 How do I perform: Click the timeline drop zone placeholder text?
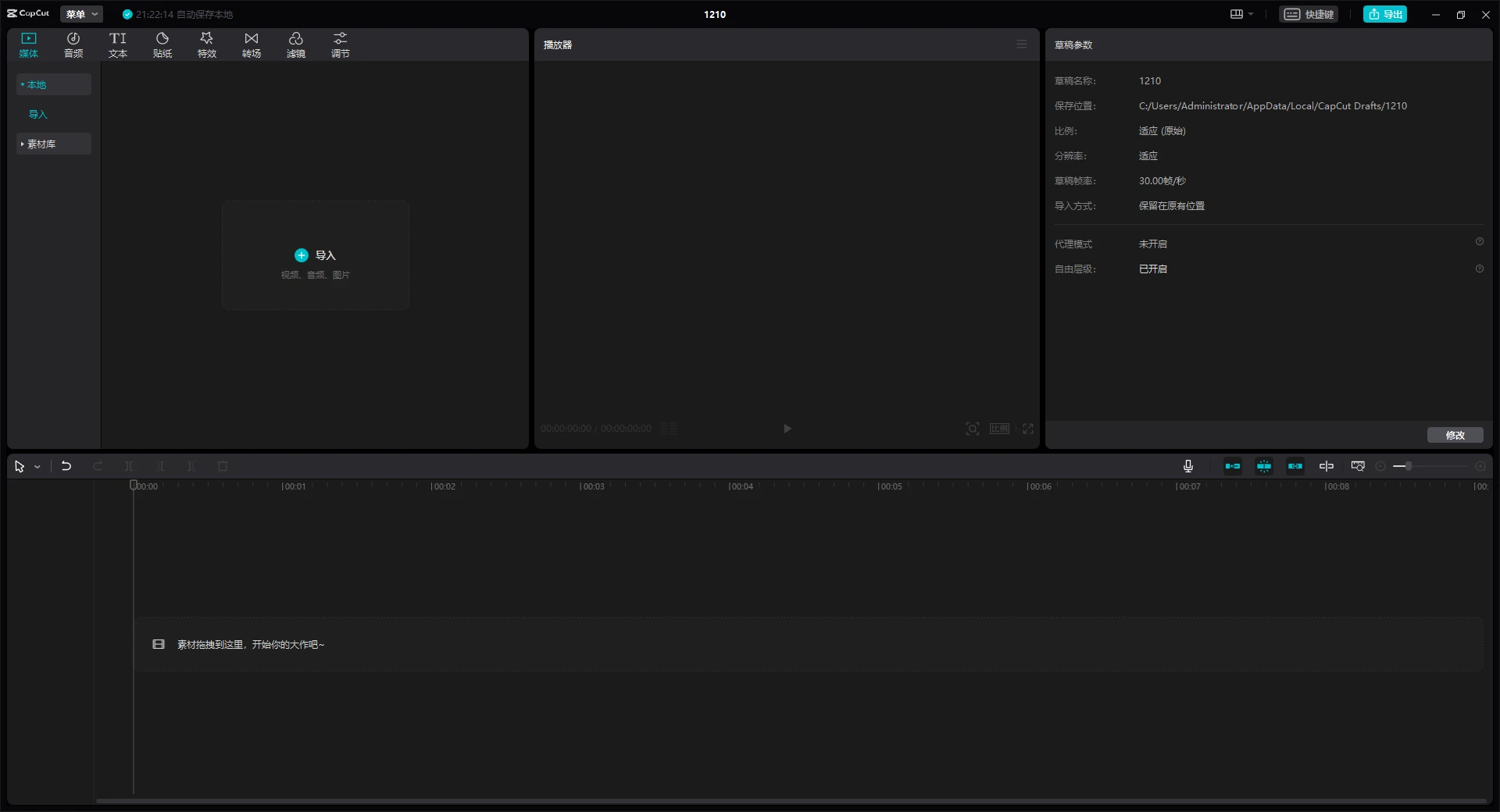tap(250, 645)
